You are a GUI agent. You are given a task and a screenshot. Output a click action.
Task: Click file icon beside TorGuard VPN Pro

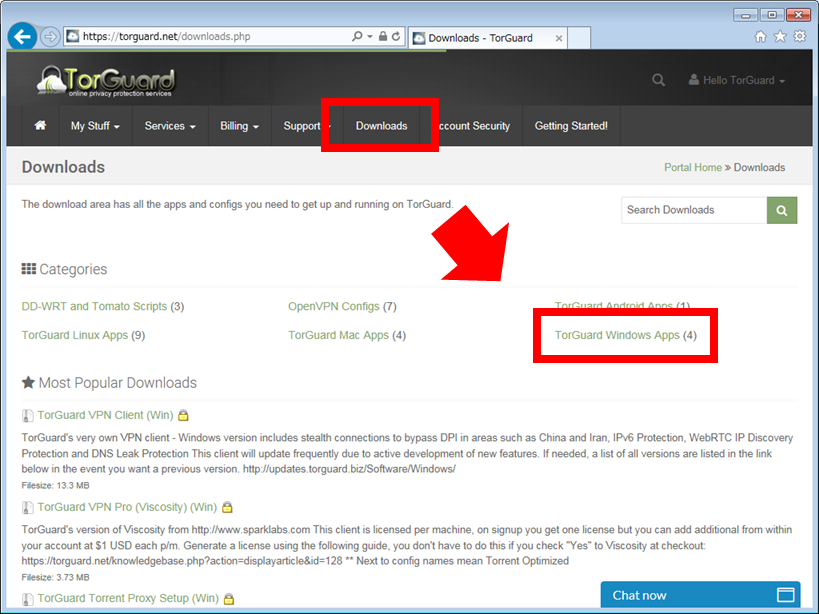click(27, 507)
